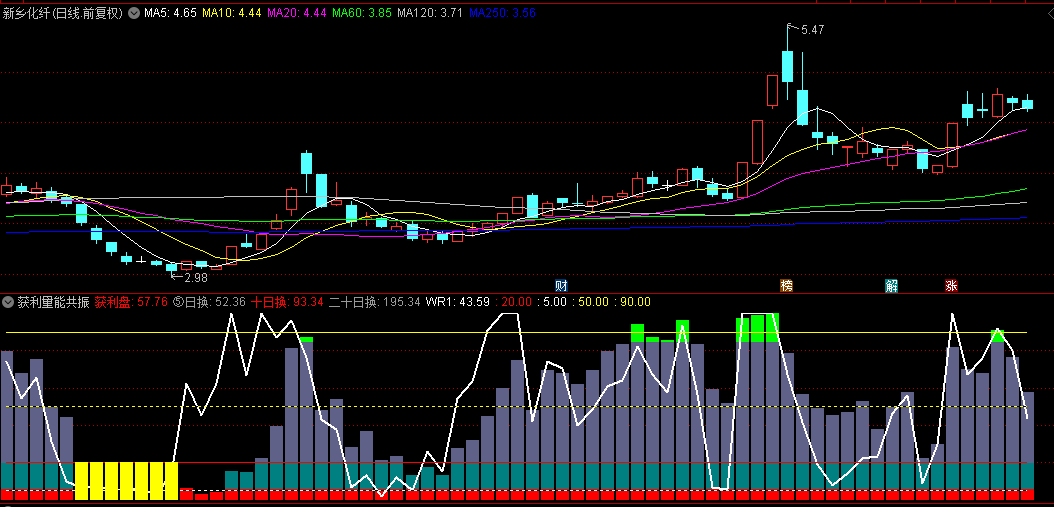Select the blue MA250: 3.56 label
Viewport: 1054px width, 507px height.
point(502,13)
